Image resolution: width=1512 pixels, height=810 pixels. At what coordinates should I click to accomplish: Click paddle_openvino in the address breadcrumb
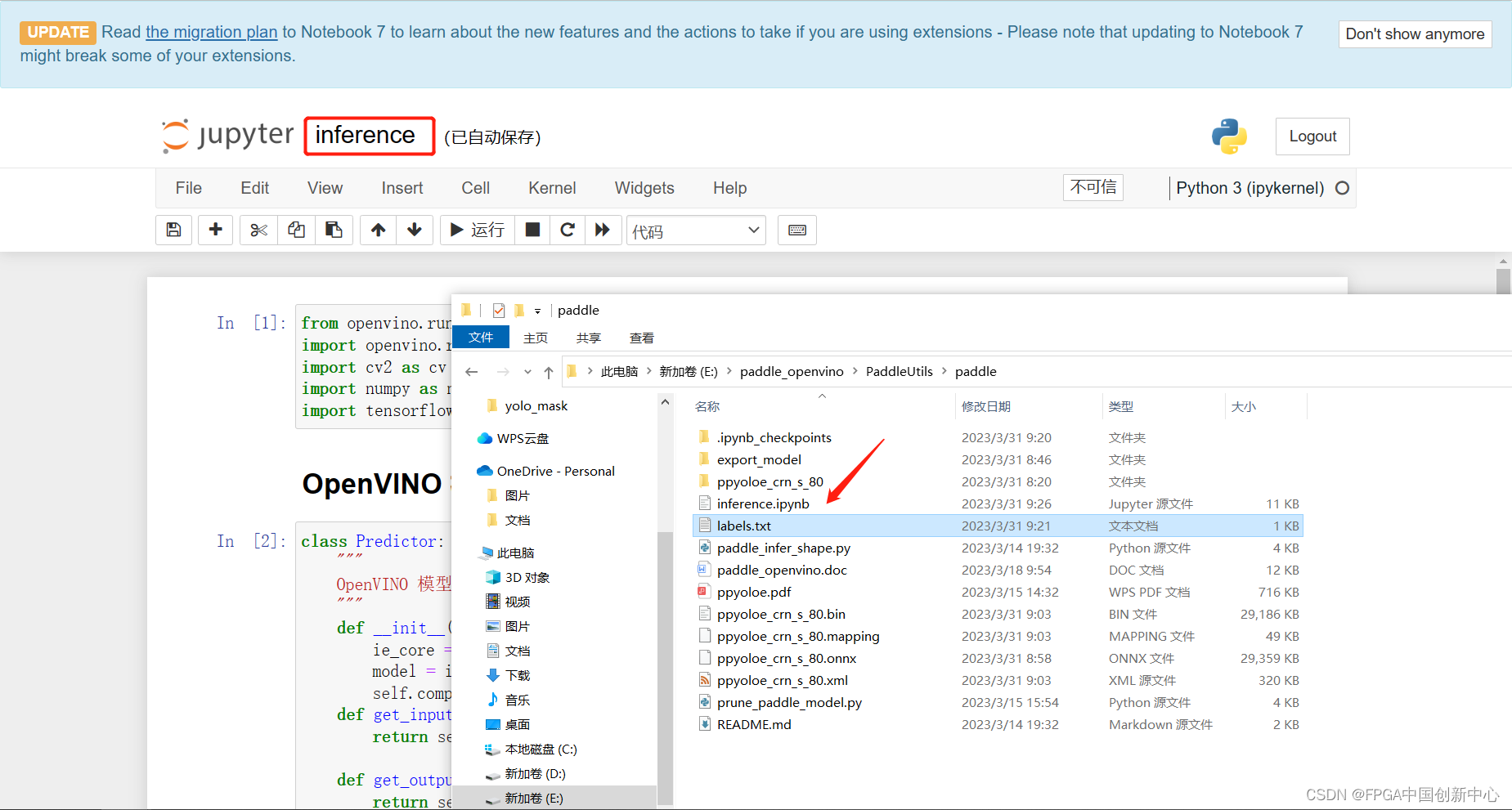[792, 371]
